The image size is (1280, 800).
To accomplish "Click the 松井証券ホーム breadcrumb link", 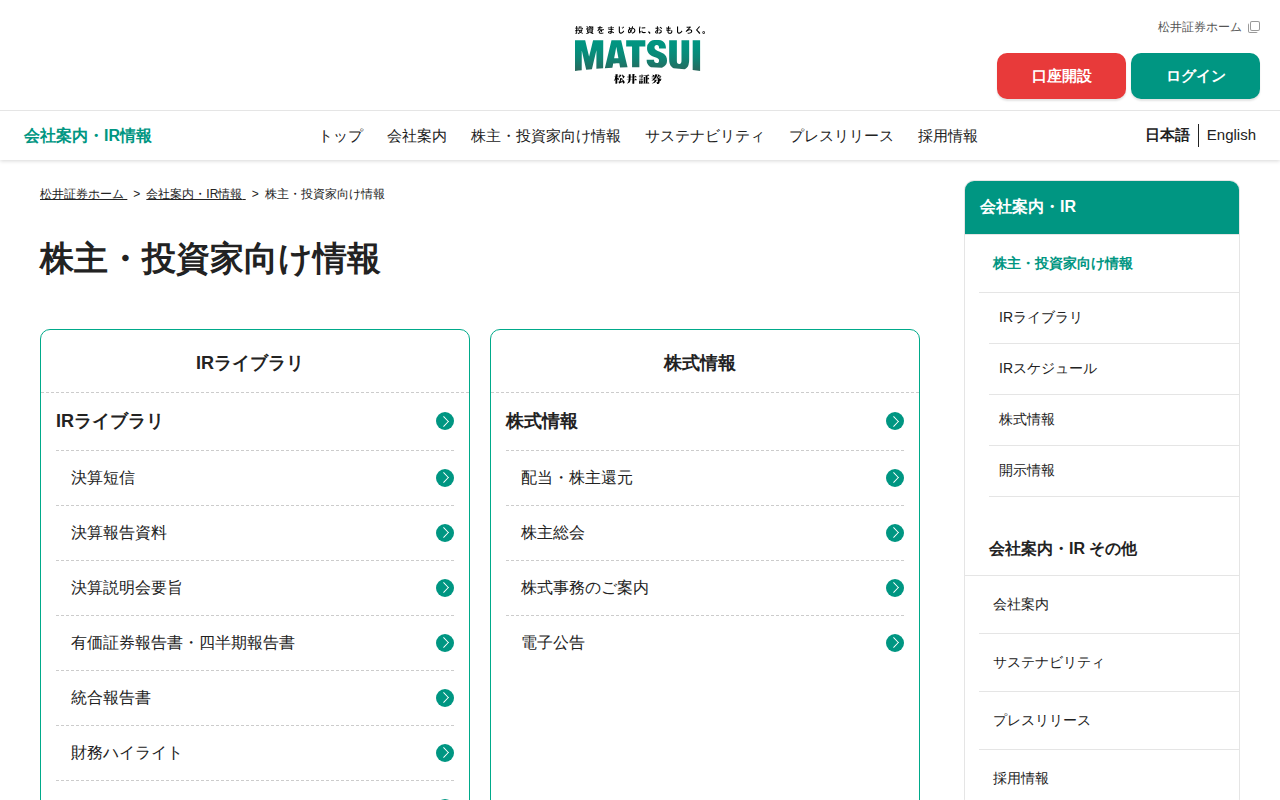I will 83,194.
